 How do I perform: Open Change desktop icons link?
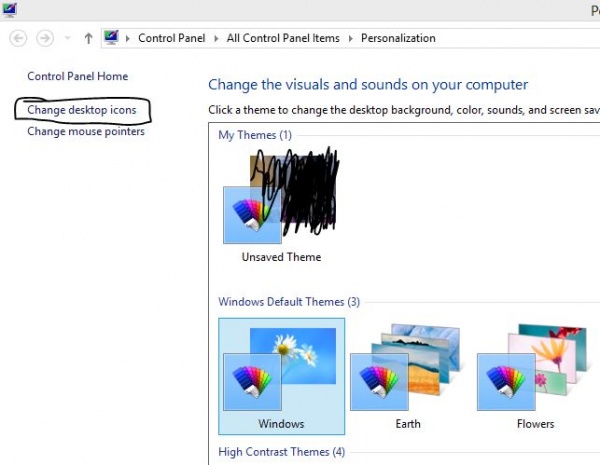point(82,110)
